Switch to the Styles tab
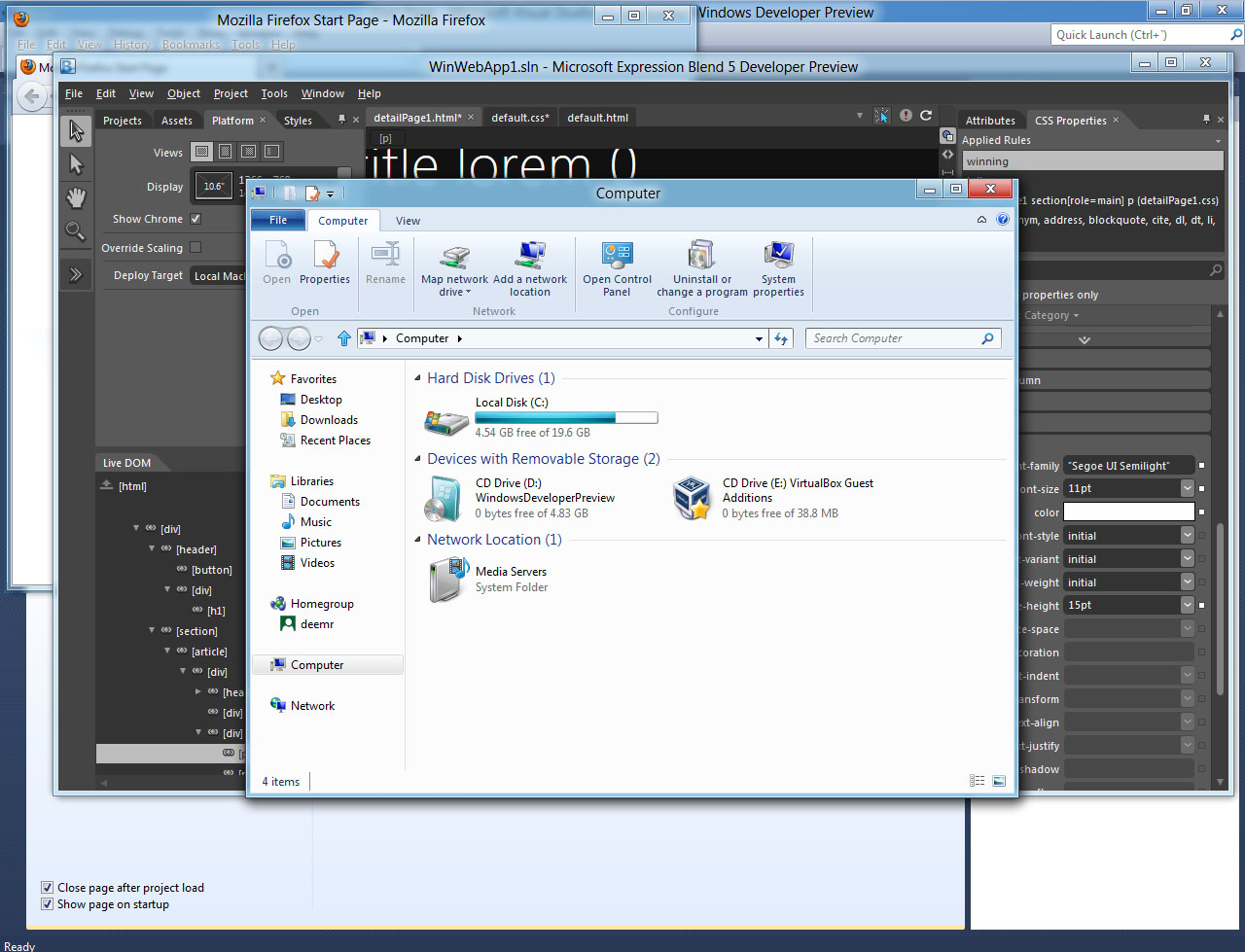This screenshot has width=1245, height=952. [x=298, y=121]
